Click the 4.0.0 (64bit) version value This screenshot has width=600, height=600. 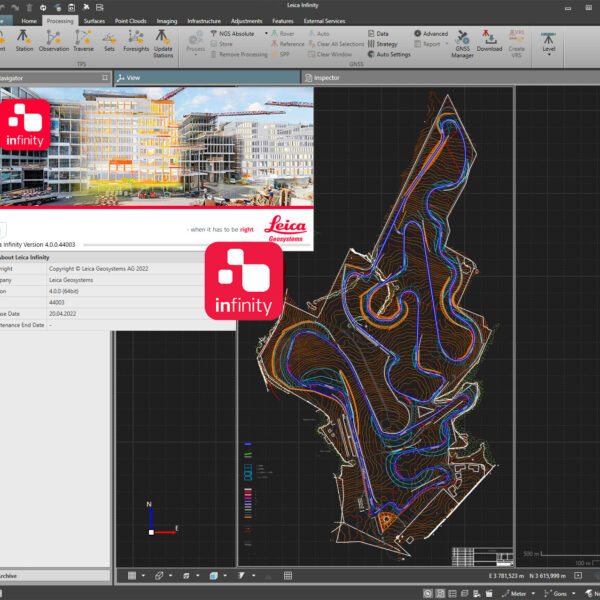click(64, 291)
